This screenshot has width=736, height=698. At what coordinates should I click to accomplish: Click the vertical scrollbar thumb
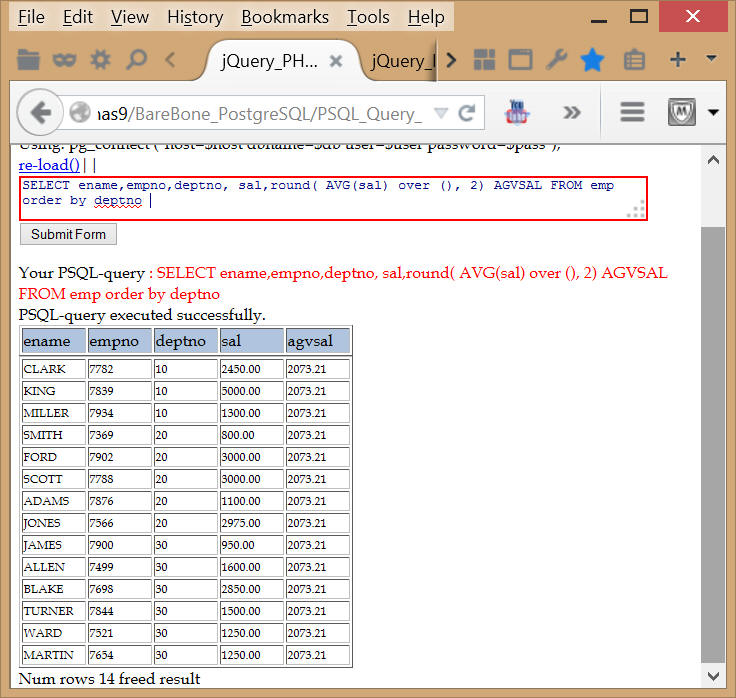tap(713, 445)
